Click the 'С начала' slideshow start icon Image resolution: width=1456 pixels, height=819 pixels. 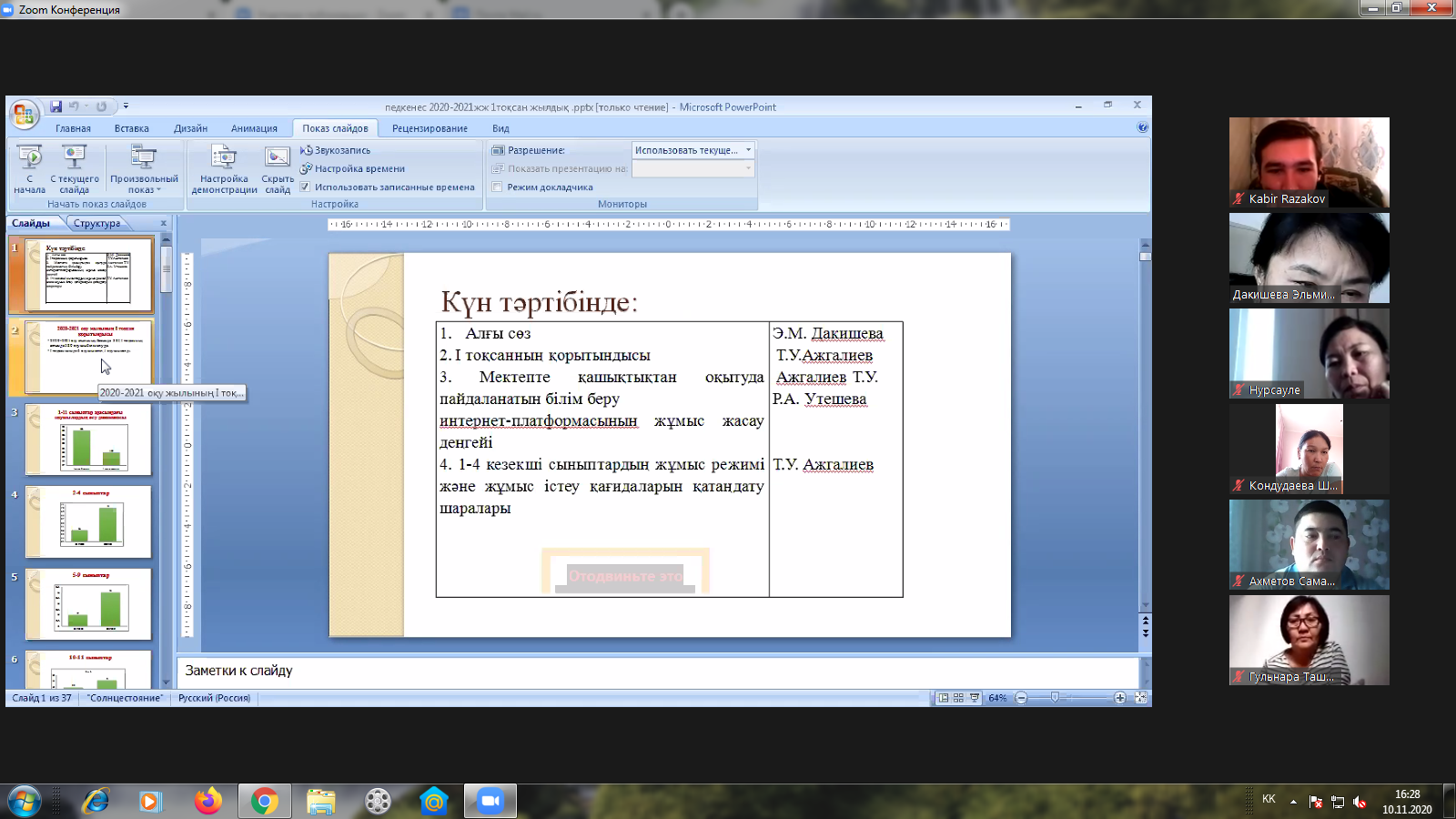pos(29,158)
